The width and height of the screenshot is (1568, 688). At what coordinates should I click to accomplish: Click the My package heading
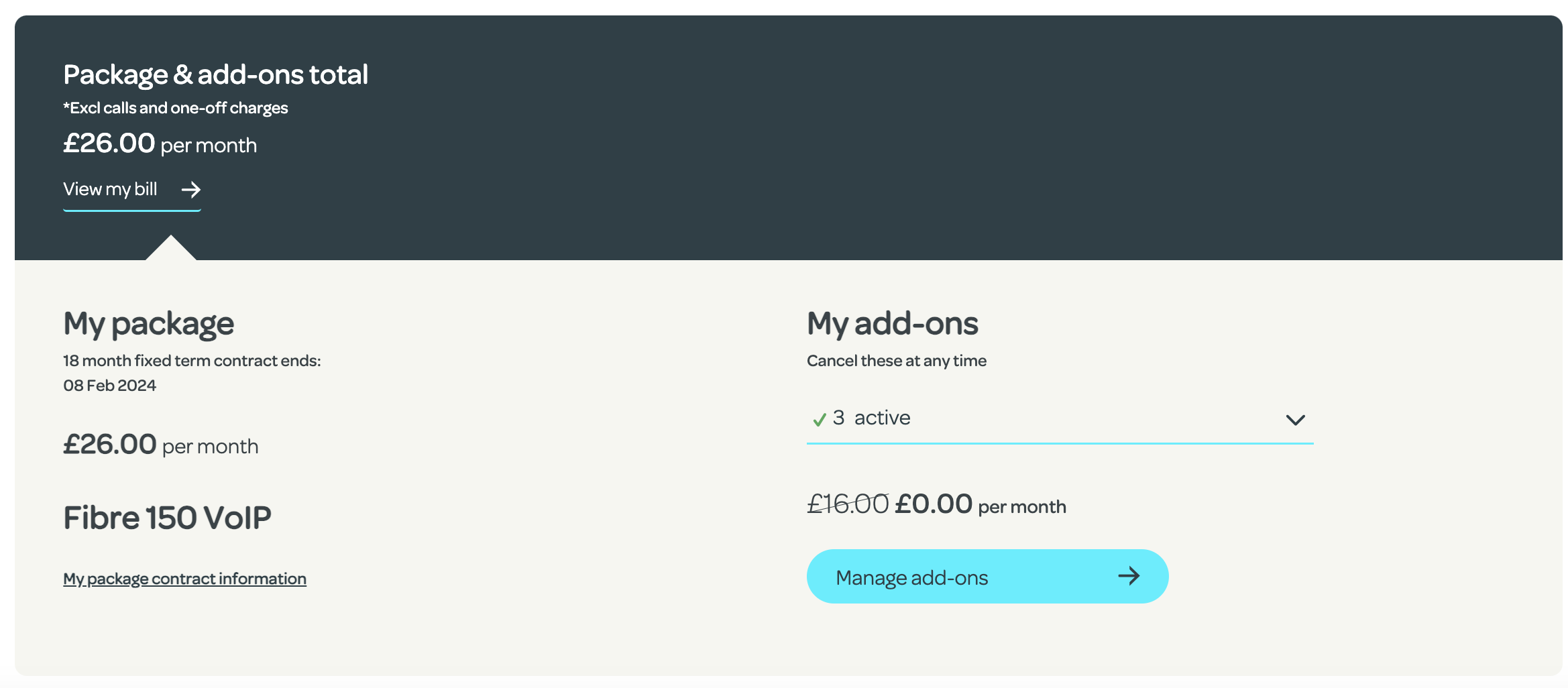tap(148, 324)
